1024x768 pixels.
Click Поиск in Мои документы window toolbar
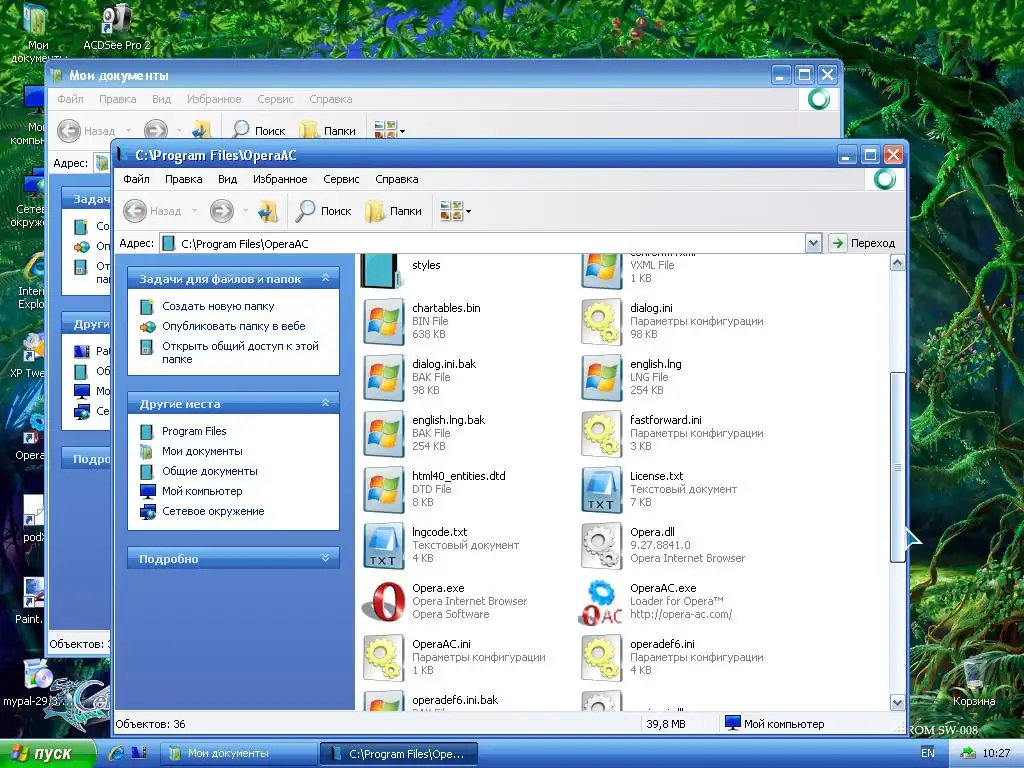click(258, 131)
